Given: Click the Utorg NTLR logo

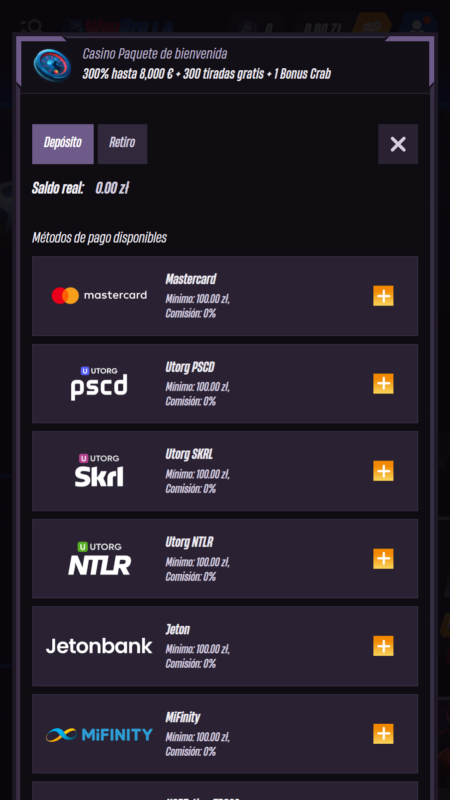Looking at the screenshot, I should click(99, 558).
